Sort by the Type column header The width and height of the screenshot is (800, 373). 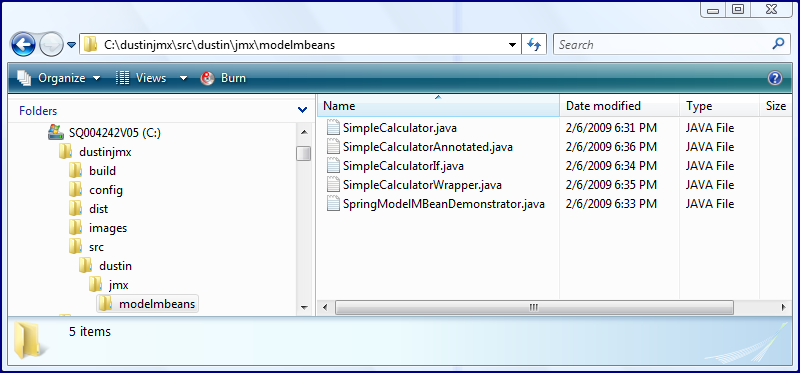click(x=719, y=106)
